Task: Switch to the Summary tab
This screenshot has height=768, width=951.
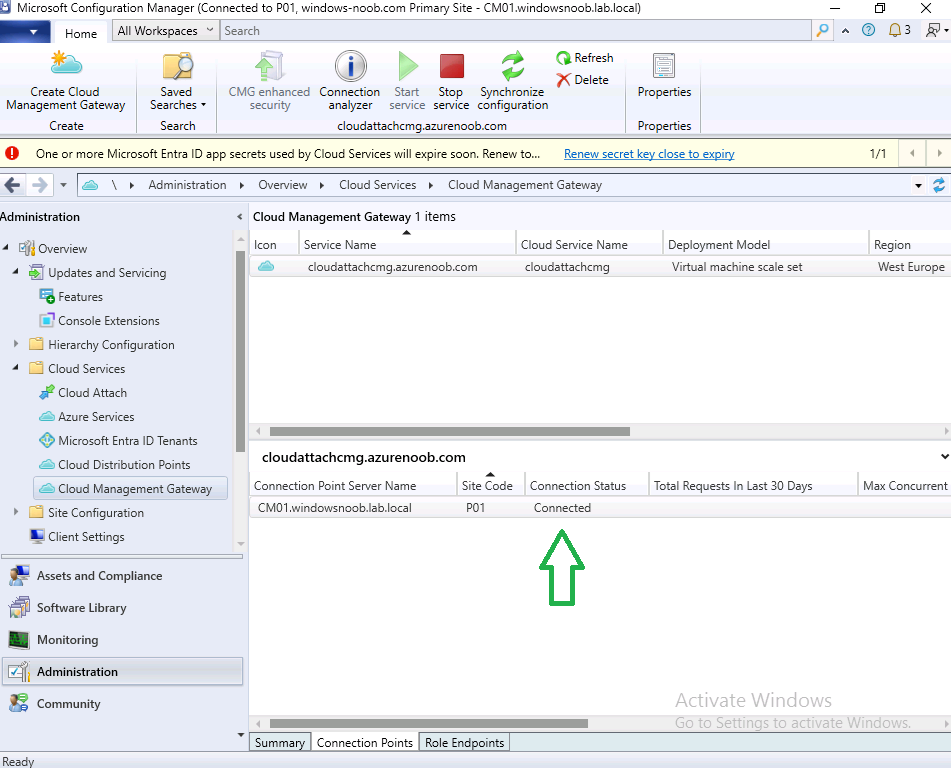Action: click(280, 743)
